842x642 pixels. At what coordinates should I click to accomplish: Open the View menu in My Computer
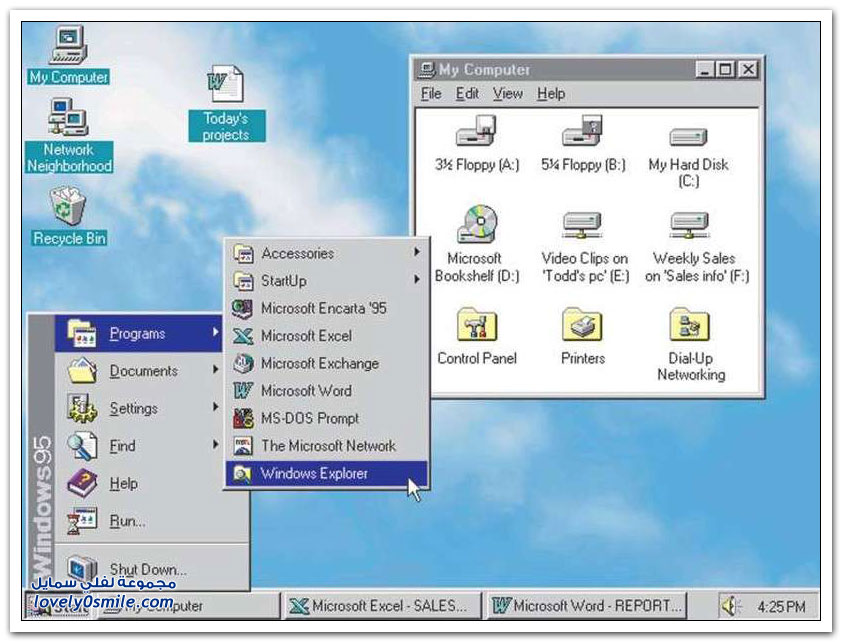[507, 94]
